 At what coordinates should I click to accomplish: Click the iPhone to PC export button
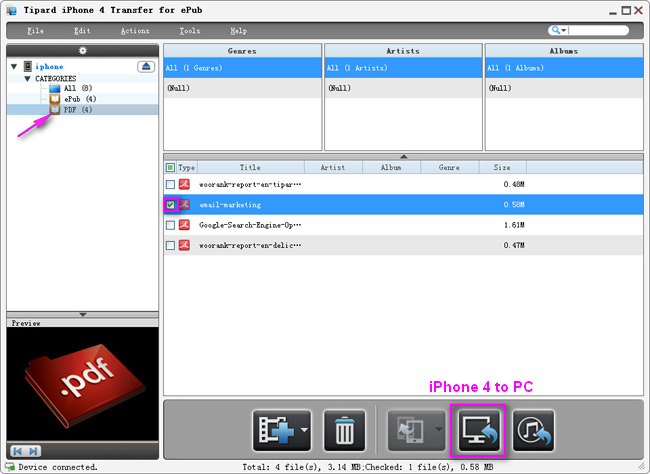[478, 430]
